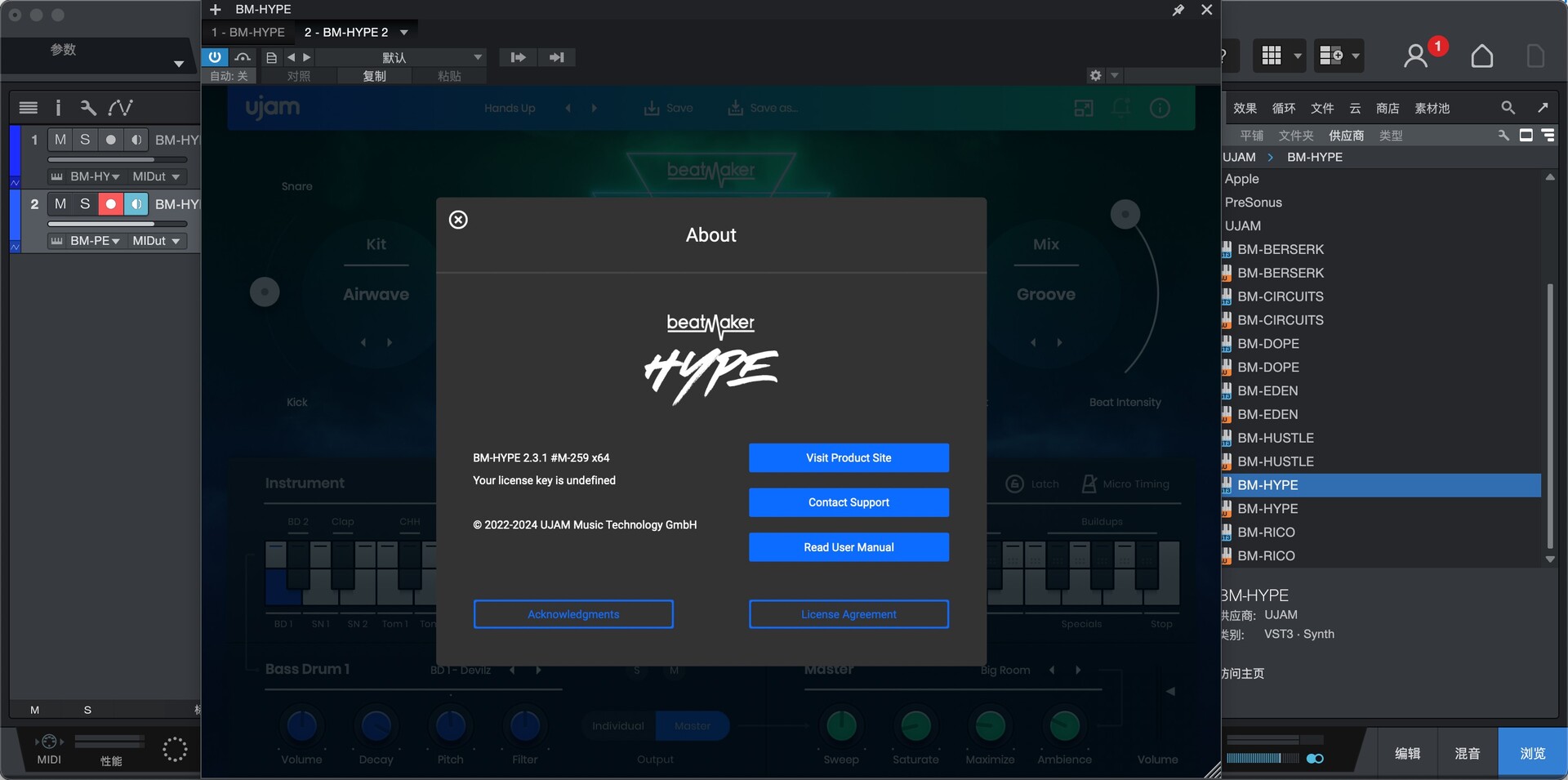Open the wrench options icon in track header
The height and width of the screenshot is (780, 1568).
pos(88,107)
